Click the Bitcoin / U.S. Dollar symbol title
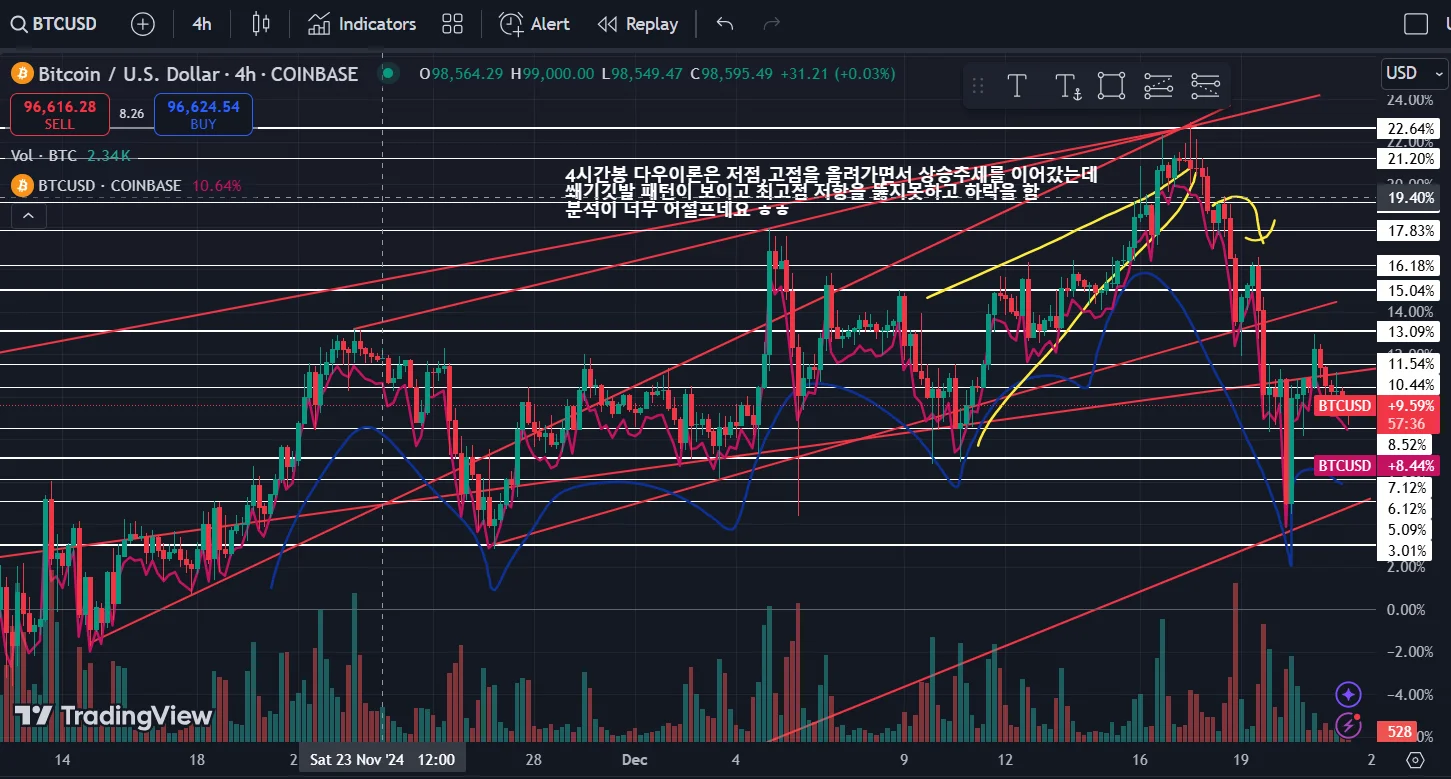Viewport: 1451px width, 779px height. coord(198,74)
